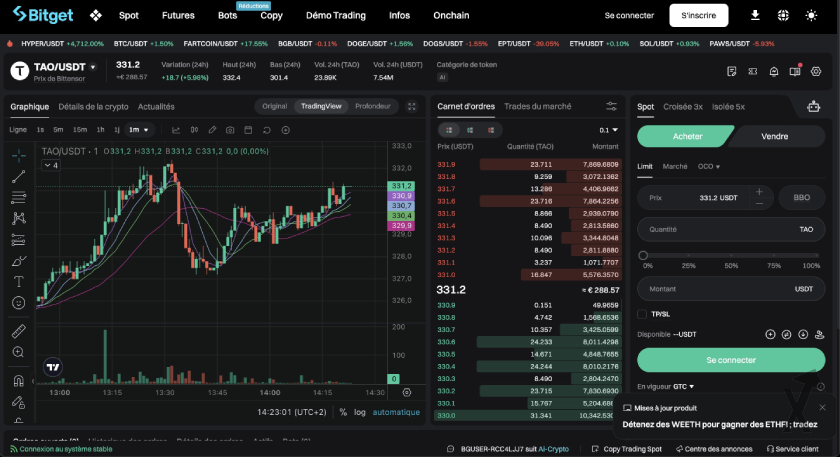
Task: Click the trading bot robot icon
Action: click(x=813, y=106)
